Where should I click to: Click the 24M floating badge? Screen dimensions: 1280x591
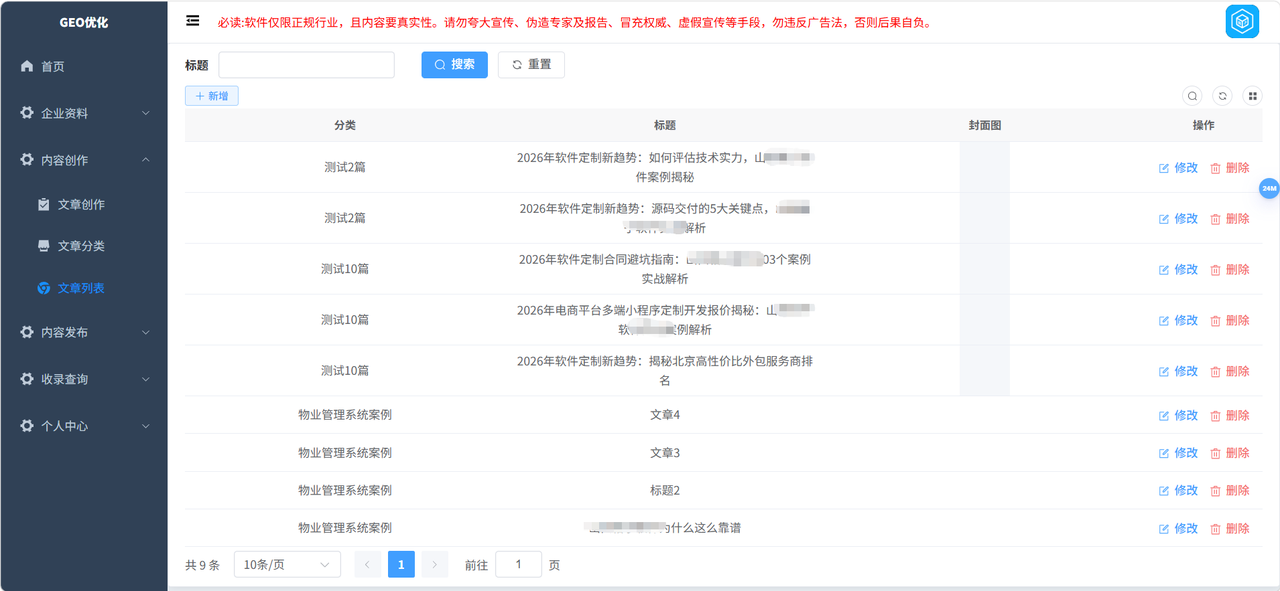point(1269,188)
